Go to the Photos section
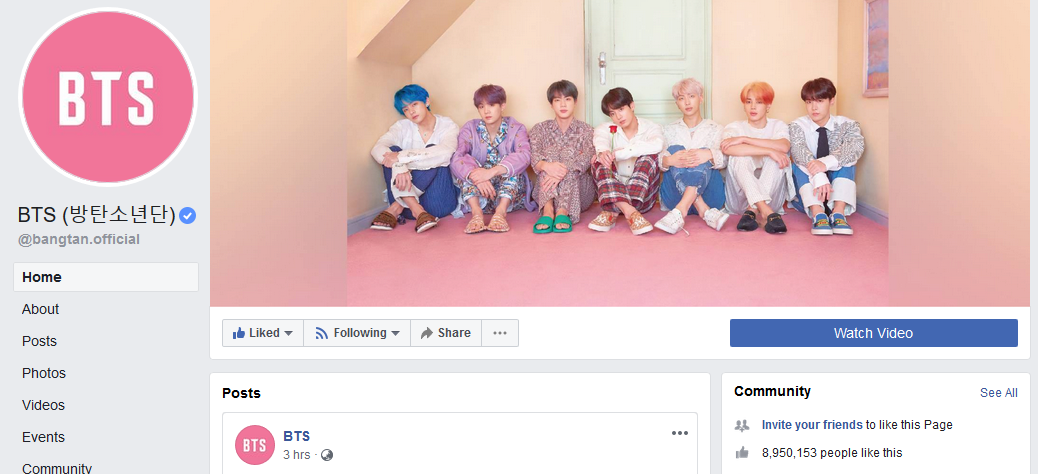This screenshot has height=474, width=1038. tap(44, 373)
